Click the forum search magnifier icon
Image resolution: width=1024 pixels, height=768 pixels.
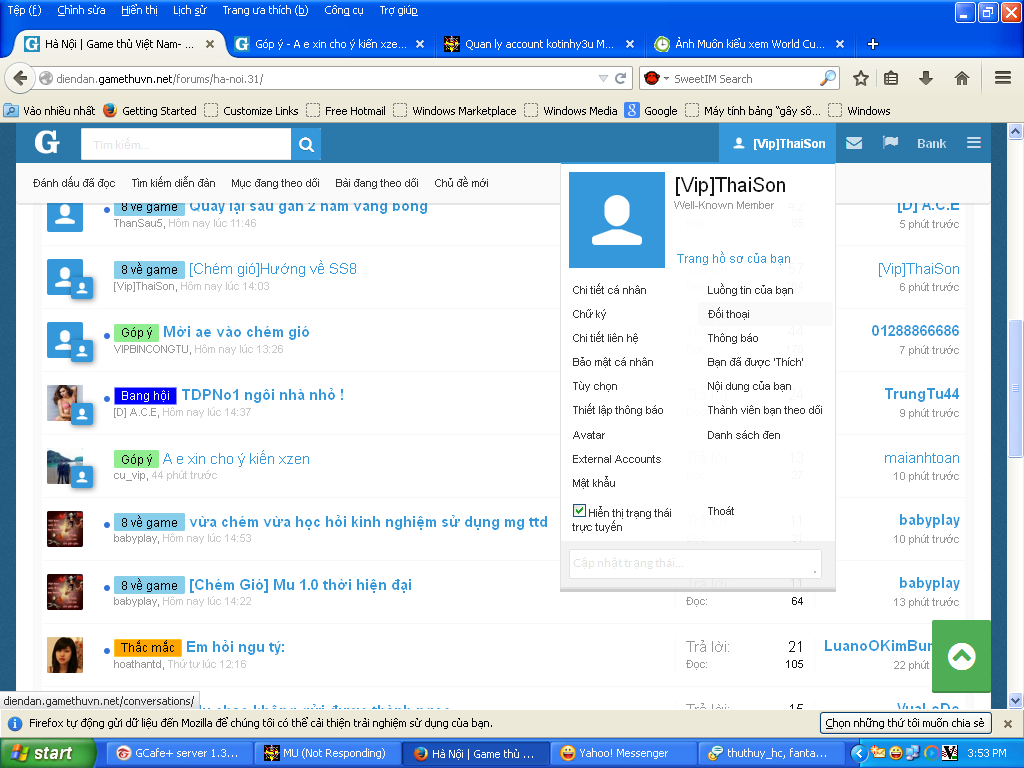[306, 145]
